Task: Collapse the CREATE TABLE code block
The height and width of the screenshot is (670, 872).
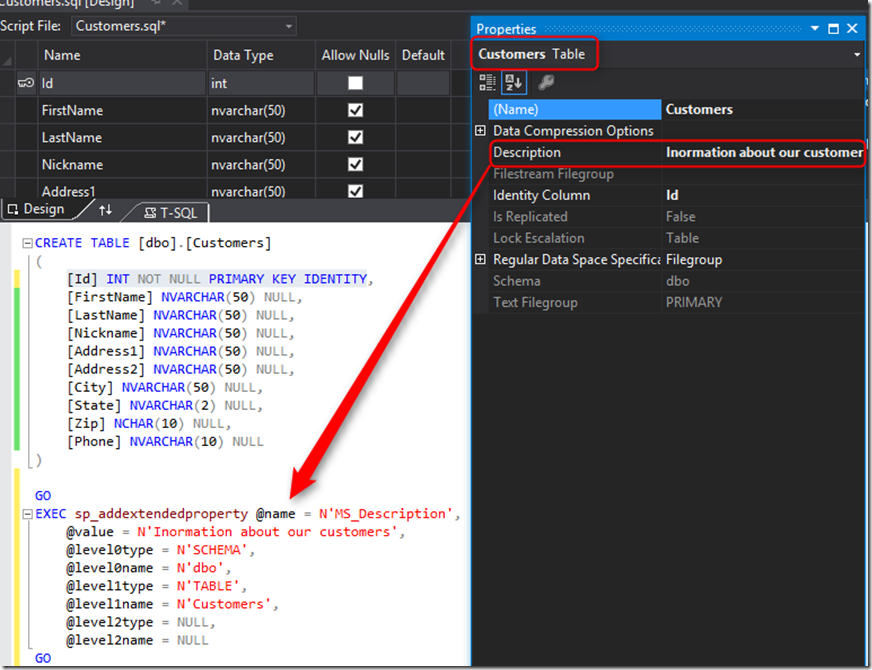Action: click(27, 243)
